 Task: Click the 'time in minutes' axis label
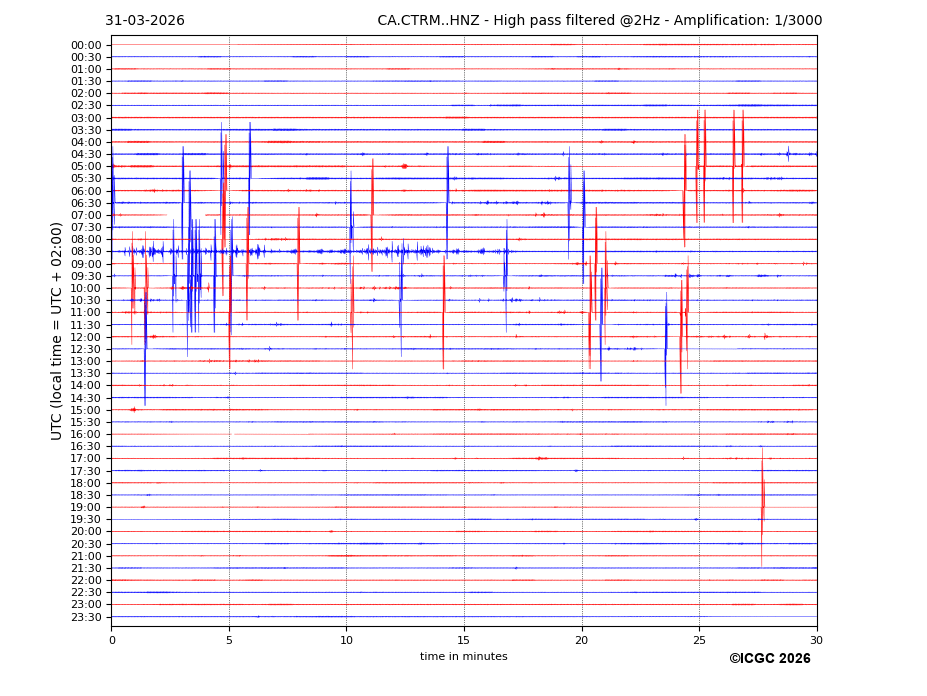pyautogui.click(x=463, y=656)
